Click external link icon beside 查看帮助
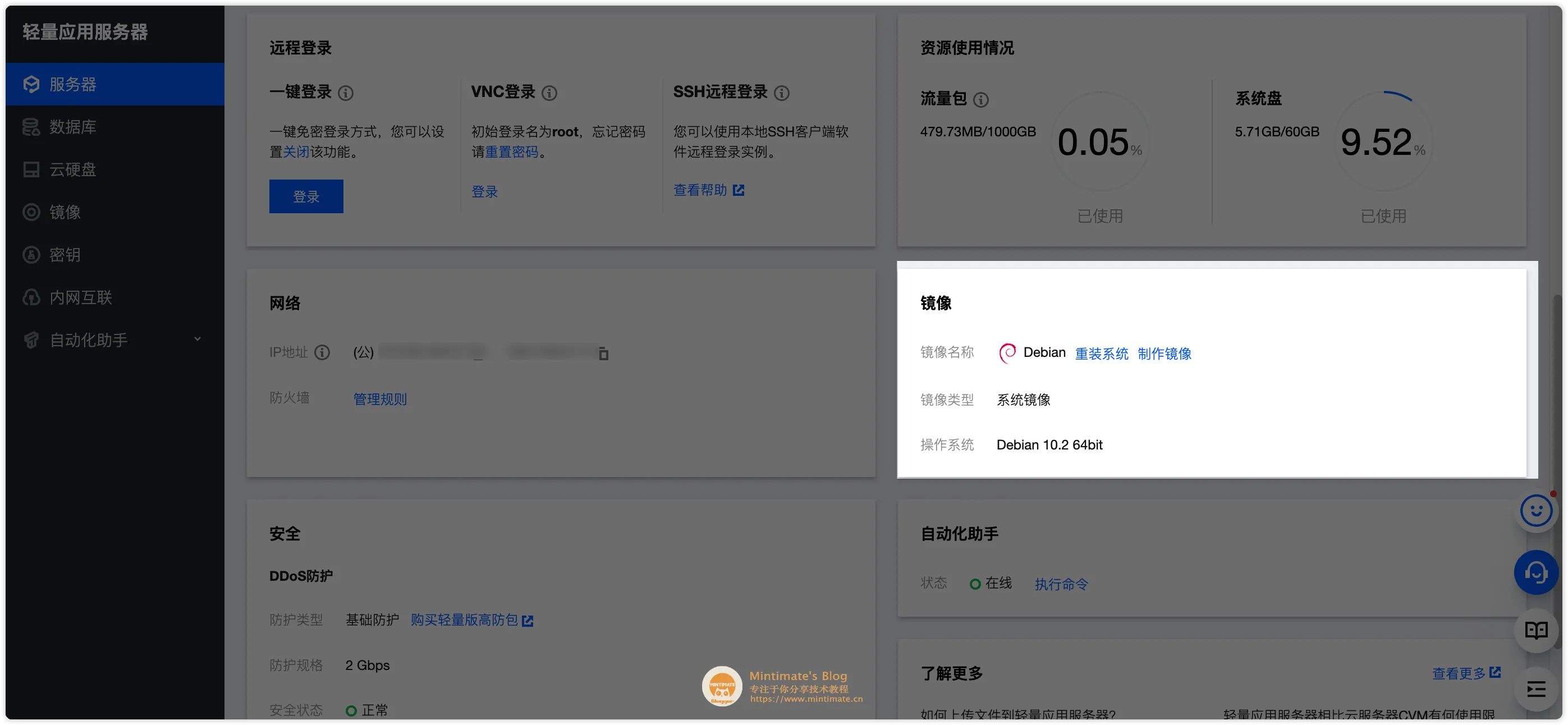 739,190
